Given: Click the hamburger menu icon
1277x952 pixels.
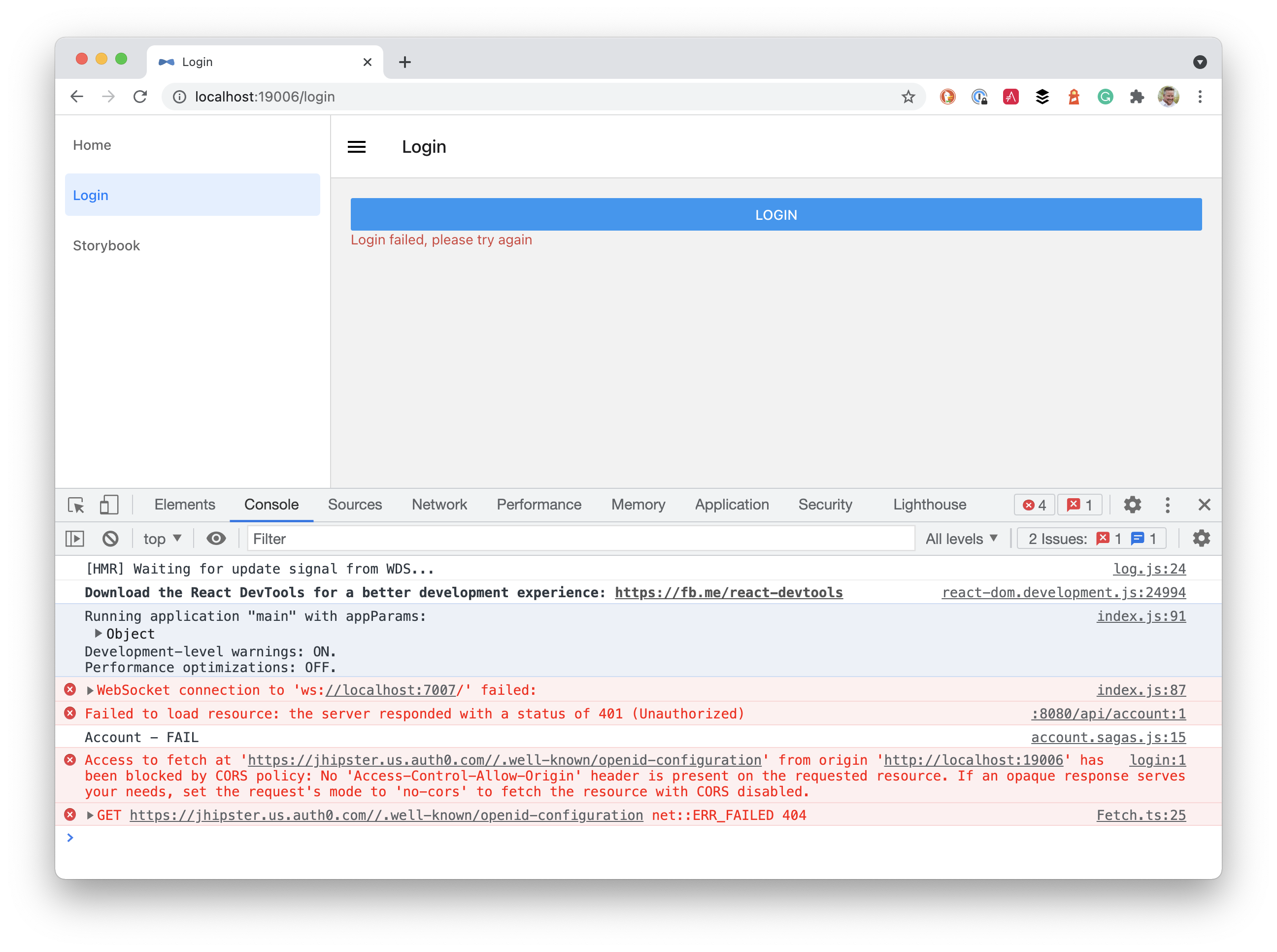Looking at the screenshot, I should click(x=357, y=147).
